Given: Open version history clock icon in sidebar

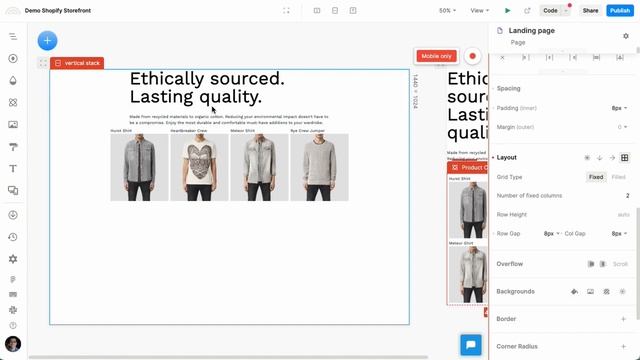Looking at the screenshot, I should [13, 237].
